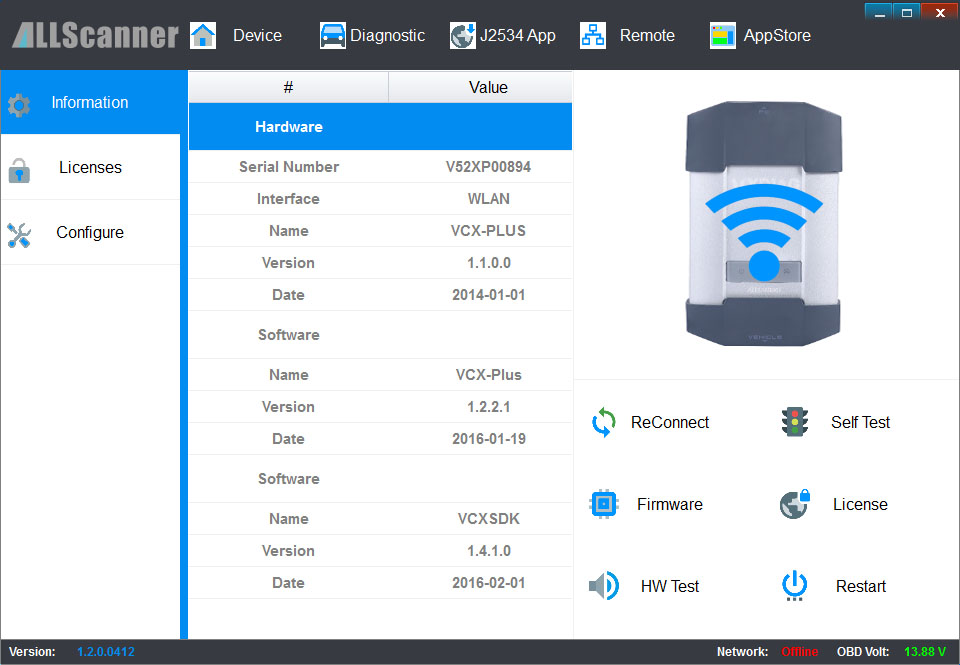Select serial number value V52XP00894

coord(488,167)
